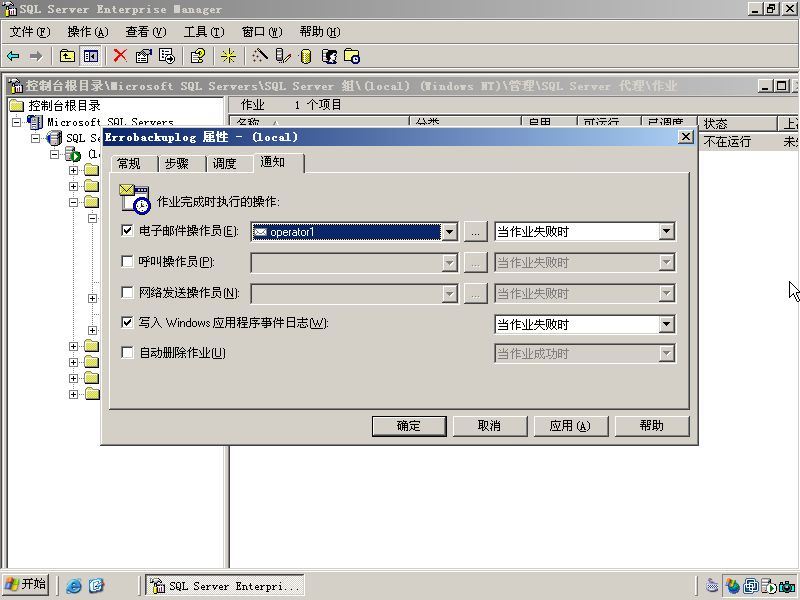
Task: Open the View (查看) menu
Action: 146,32
